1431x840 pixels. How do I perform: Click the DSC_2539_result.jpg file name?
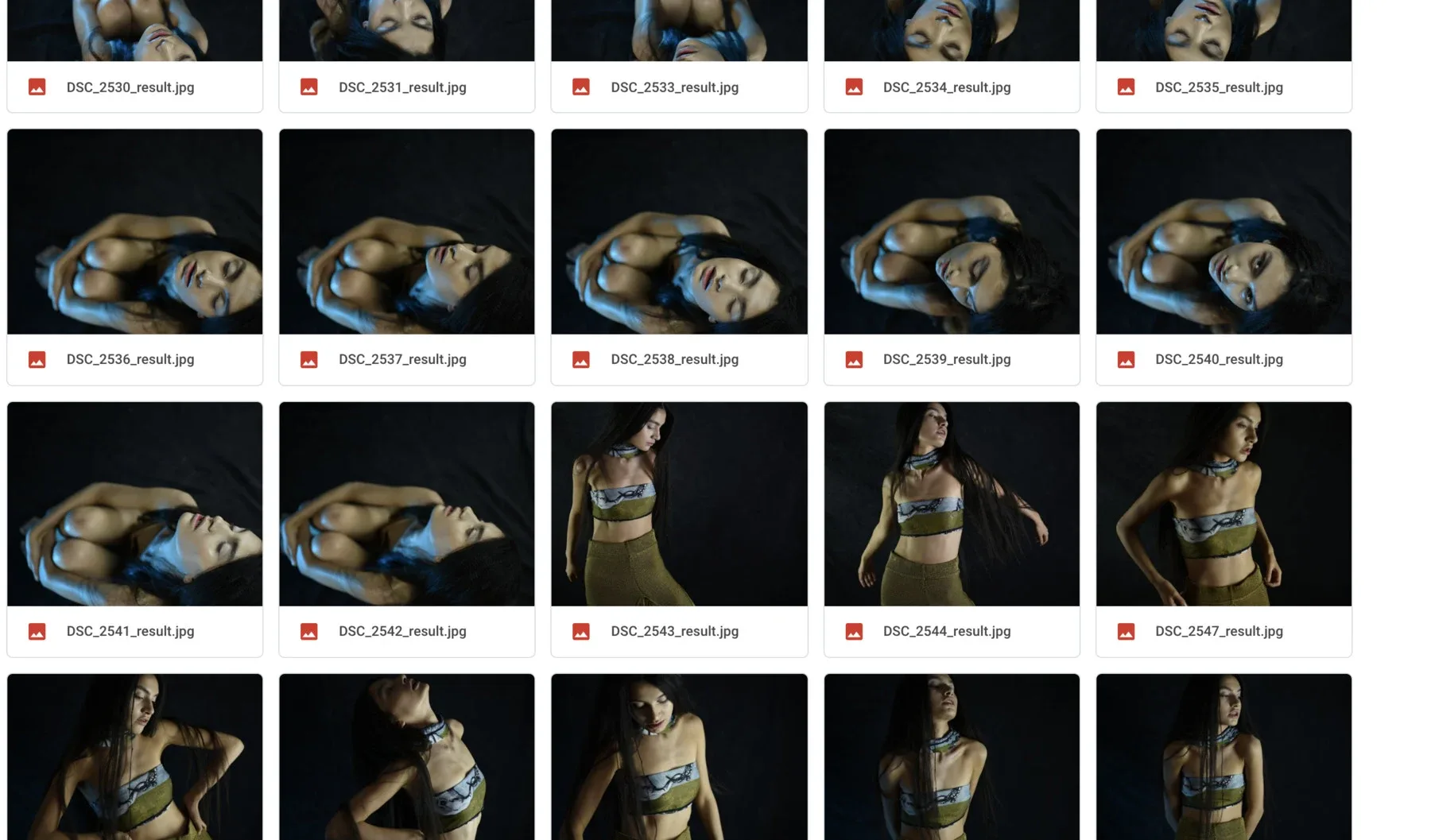pyautogui.click(x=947, y=359)
